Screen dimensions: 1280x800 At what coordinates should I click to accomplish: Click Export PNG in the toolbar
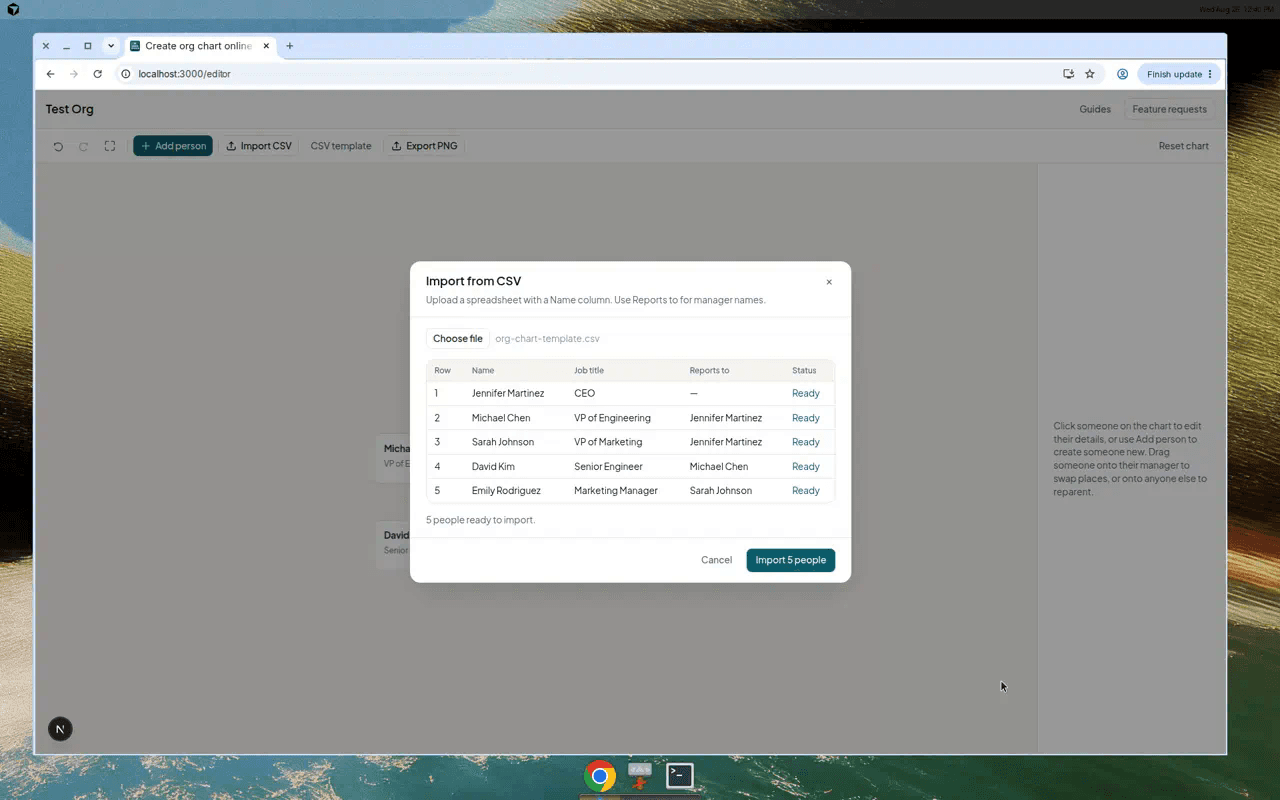tap(424, 146)
